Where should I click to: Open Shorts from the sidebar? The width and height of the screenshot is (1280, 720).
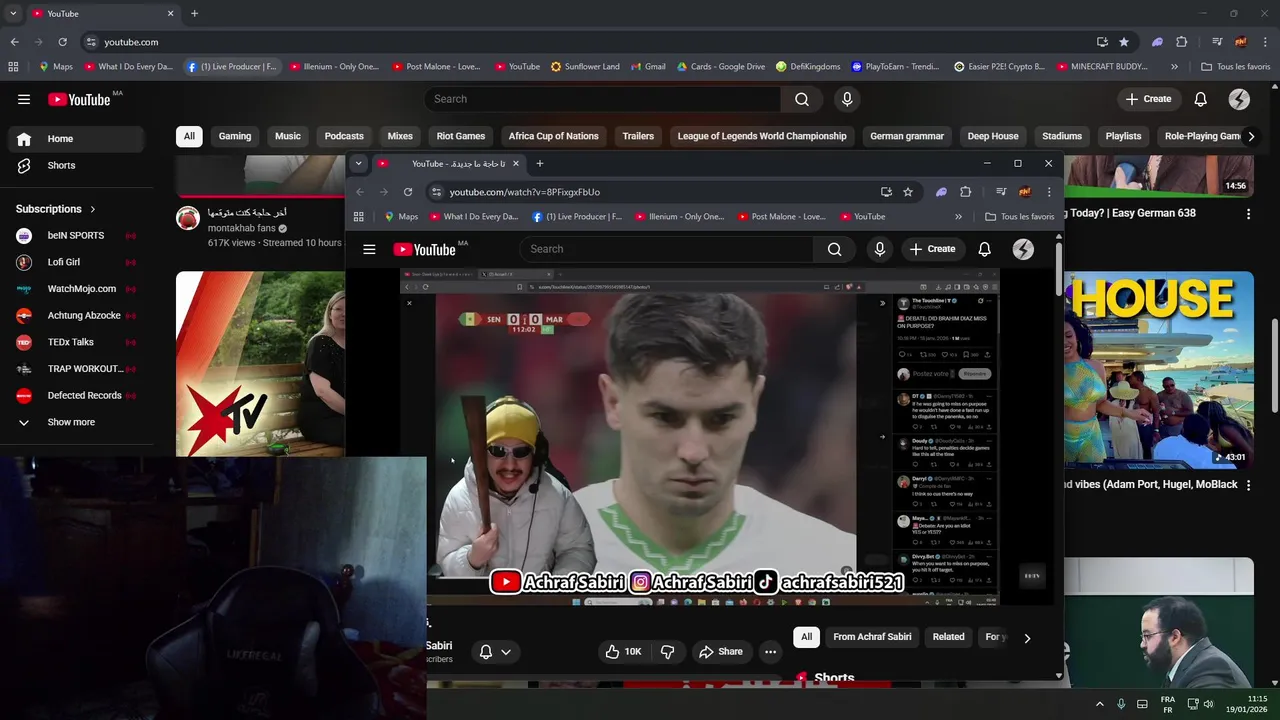coord(77,165)
